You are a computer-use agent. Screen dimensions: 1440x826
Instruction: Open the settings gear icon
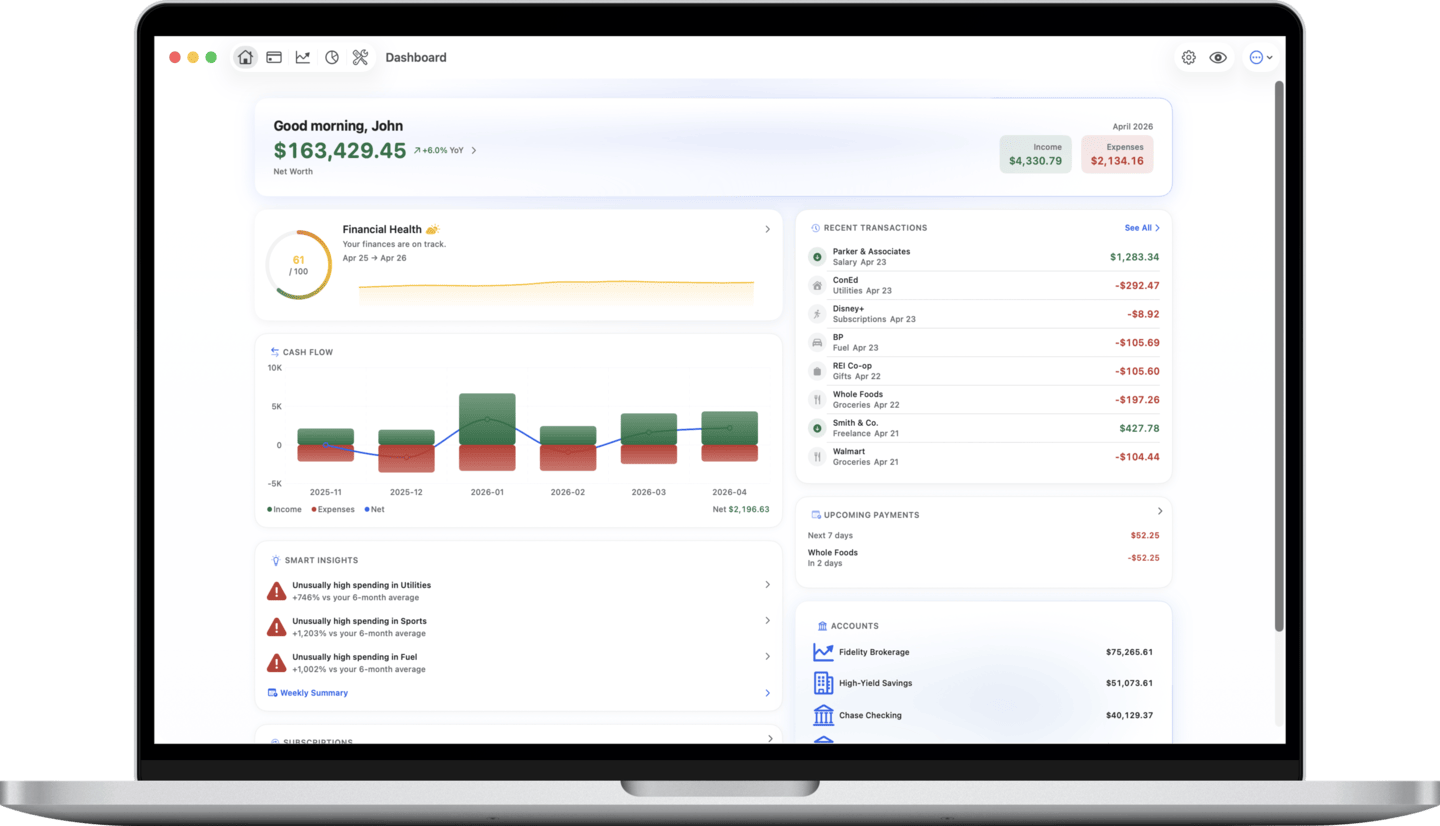point(1189,58)
